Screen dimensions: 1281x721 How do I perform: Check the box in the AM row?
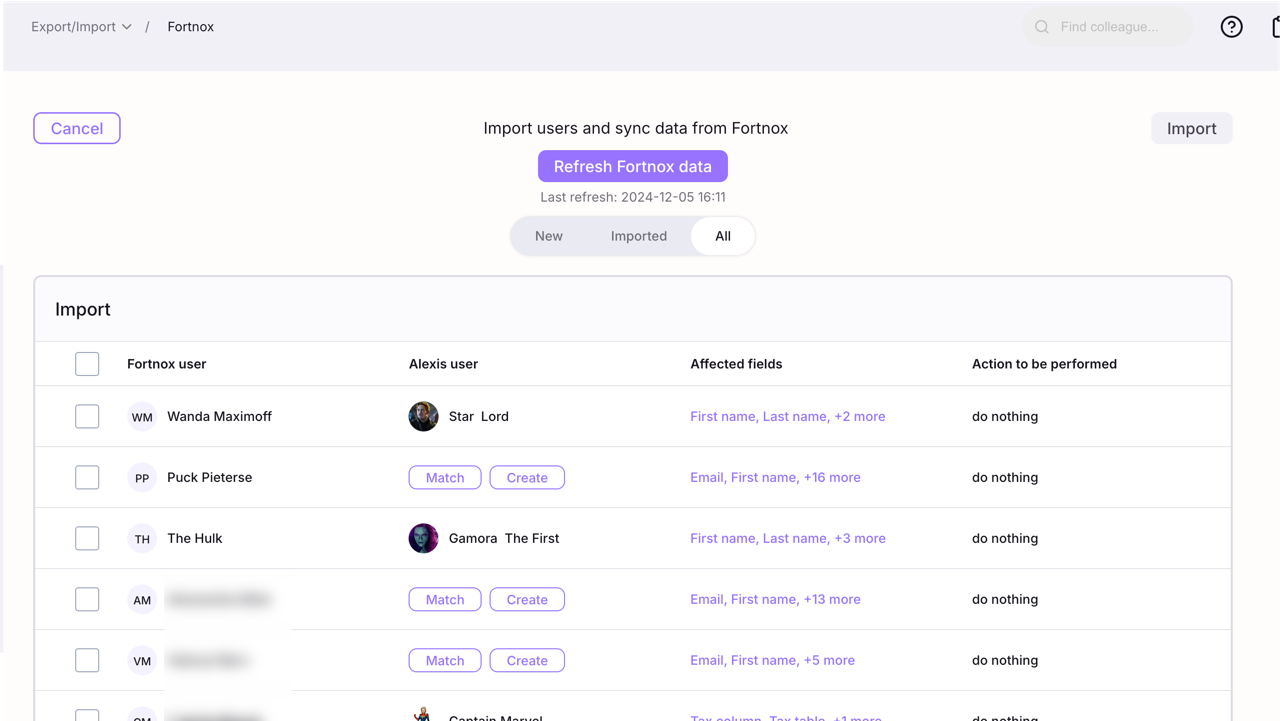87,599
